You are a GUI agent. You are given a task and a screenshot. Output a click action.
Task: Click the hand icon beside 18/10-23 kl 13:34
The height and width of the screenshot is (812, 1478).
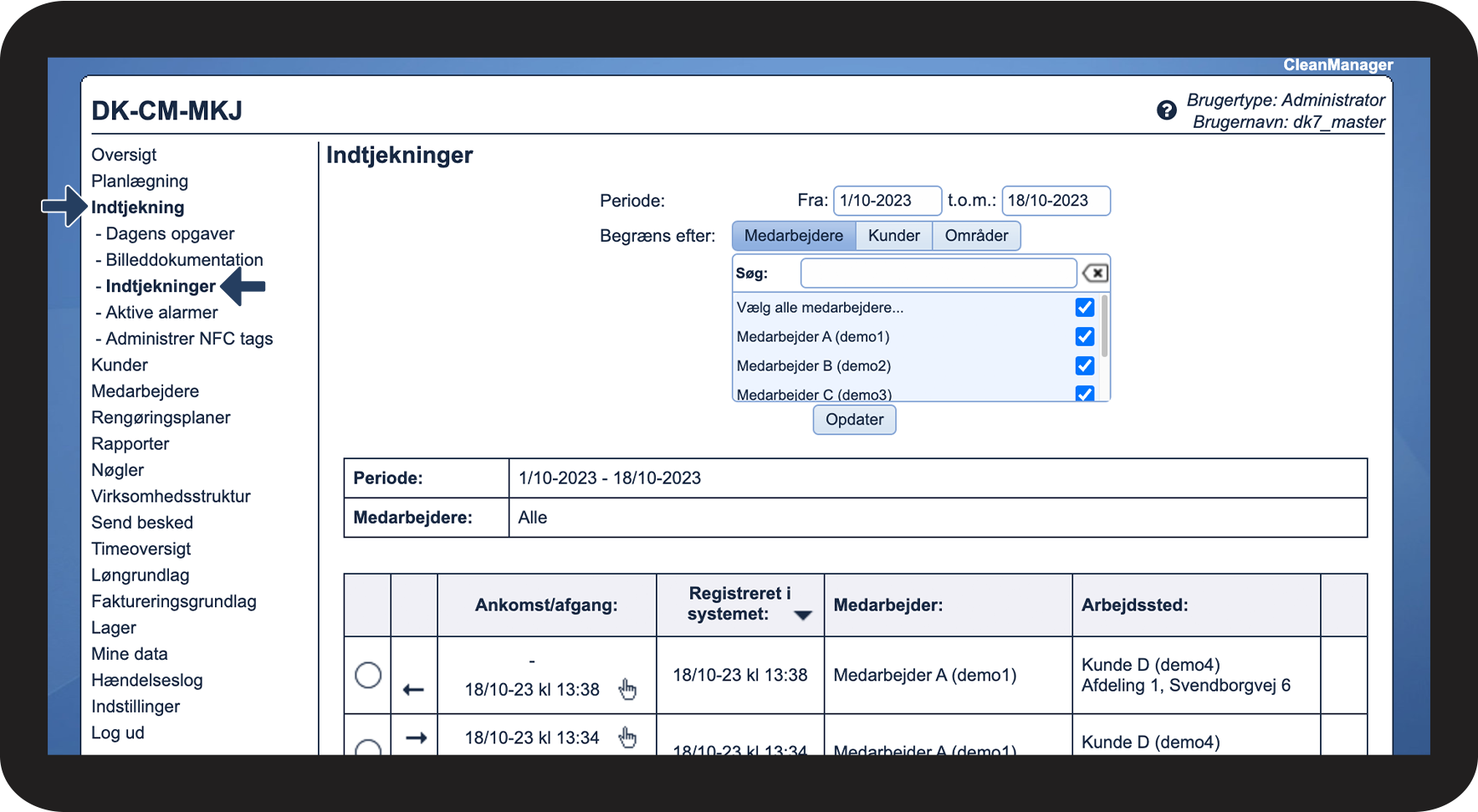627,738
